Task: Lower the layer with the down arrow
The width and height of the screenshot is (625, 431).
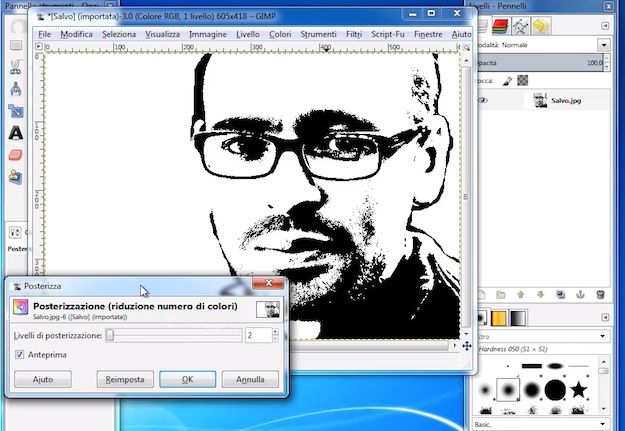Action: point(540,295)
